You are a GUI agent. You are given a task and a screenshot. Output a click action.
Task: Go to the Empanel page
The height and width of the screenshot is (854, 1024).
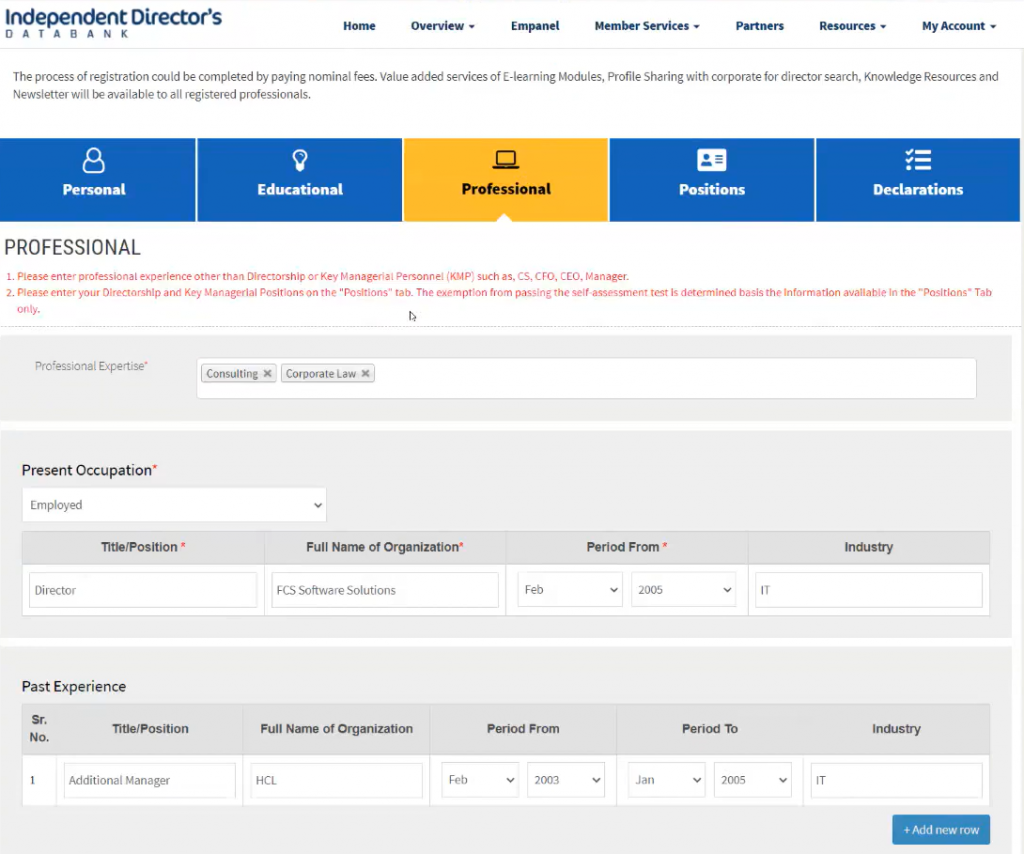pyautogui.click(x=535, y=26)
